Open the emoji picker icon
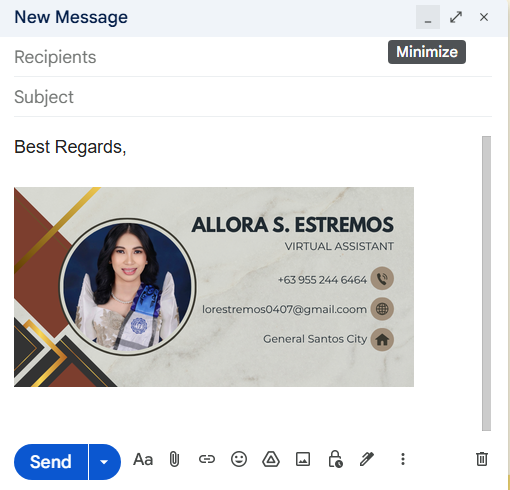The image size is (510, 490). pos(239,459)
